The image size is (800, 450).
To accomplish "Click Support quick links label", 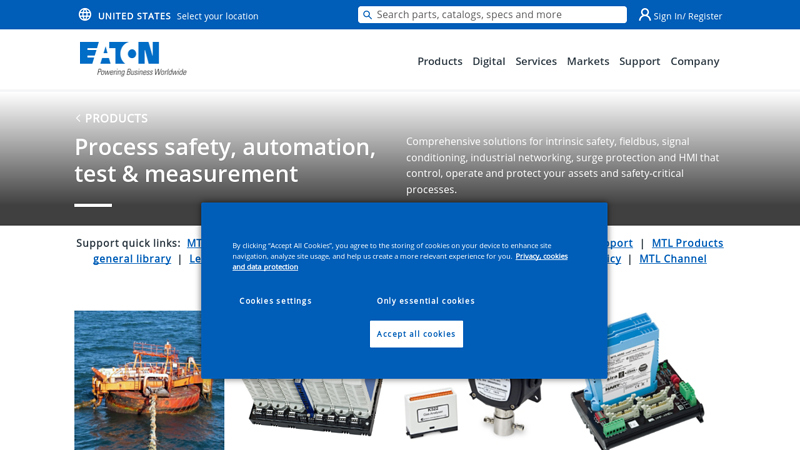I will click(128, 243).
